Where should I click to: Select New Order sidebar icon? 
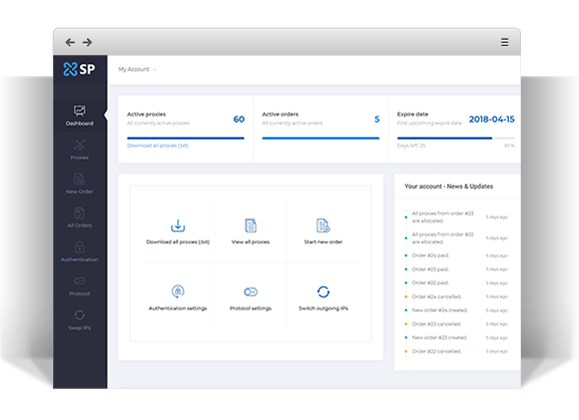79,179
